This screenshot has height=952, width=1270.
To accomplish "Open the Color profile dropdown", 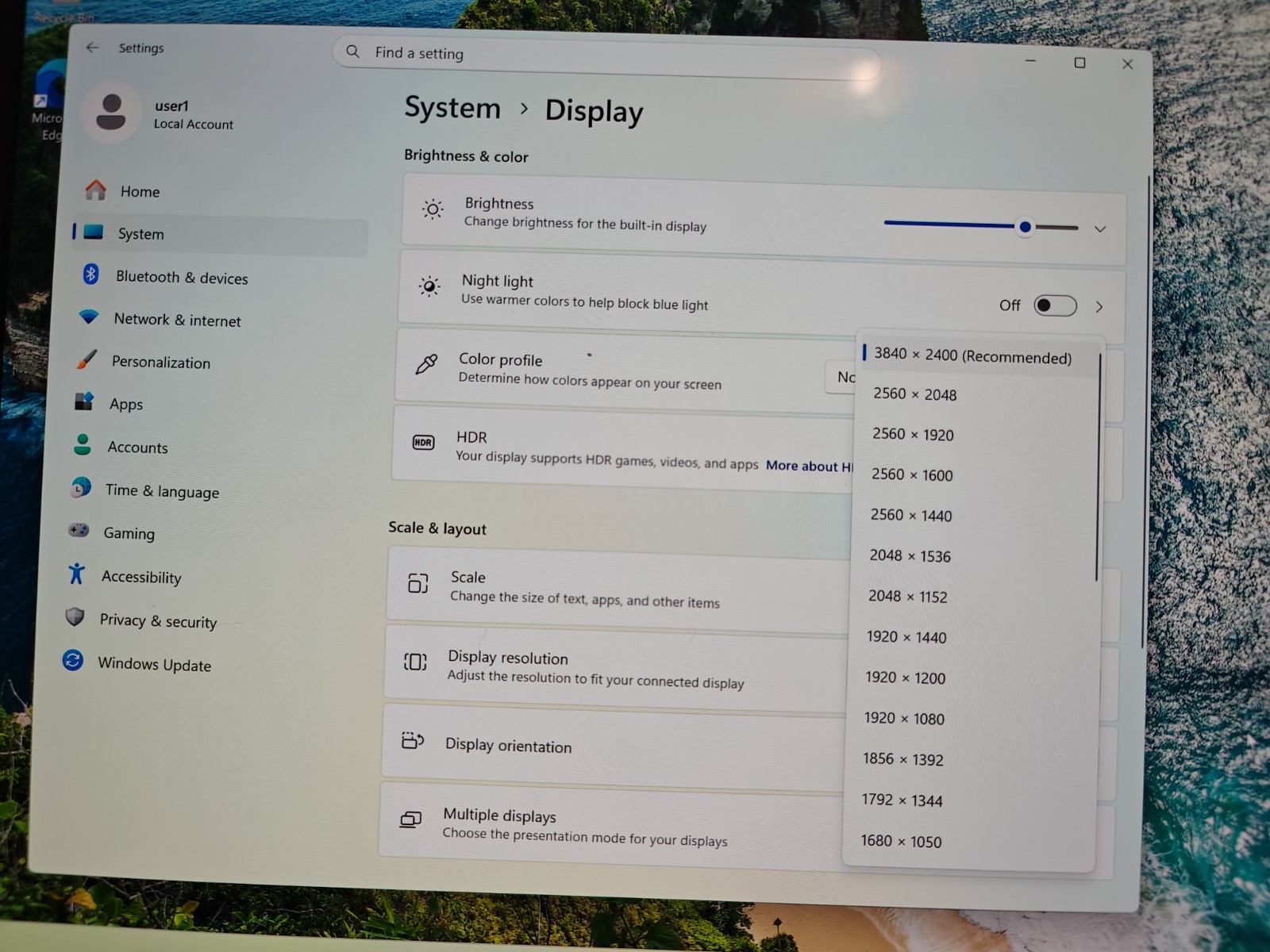I will pyautogui.click(x=841, y=377).
